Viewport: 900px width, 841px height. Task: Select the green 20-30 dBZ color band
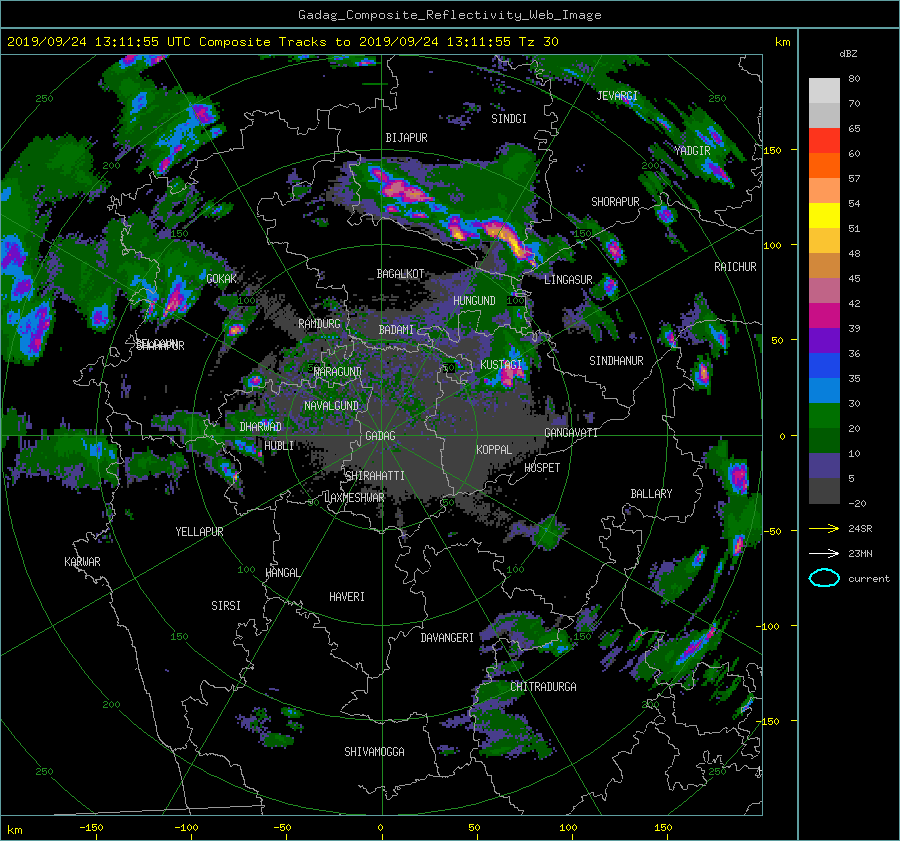coord(824,416)
